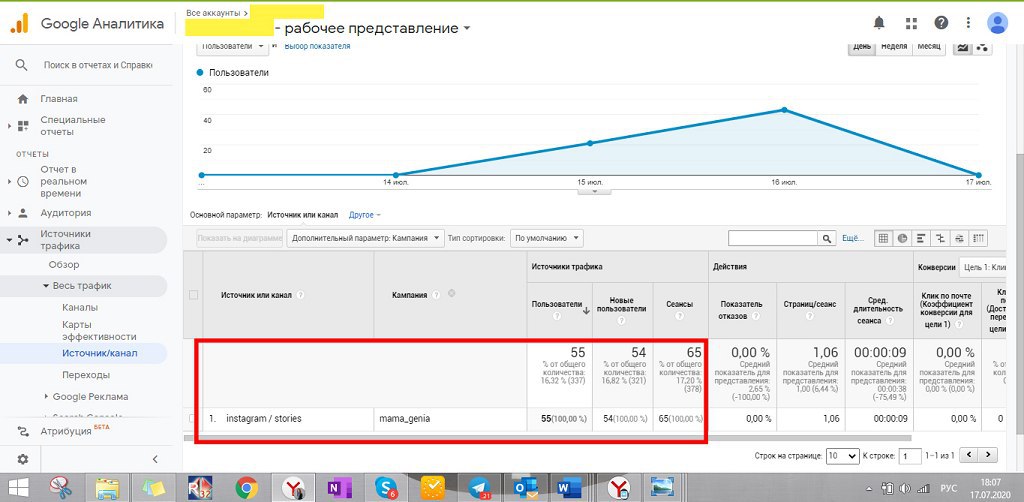
Task: Open the Другое primary dimension dropdown
Action: pyautogui.click(x=364, y=215)
